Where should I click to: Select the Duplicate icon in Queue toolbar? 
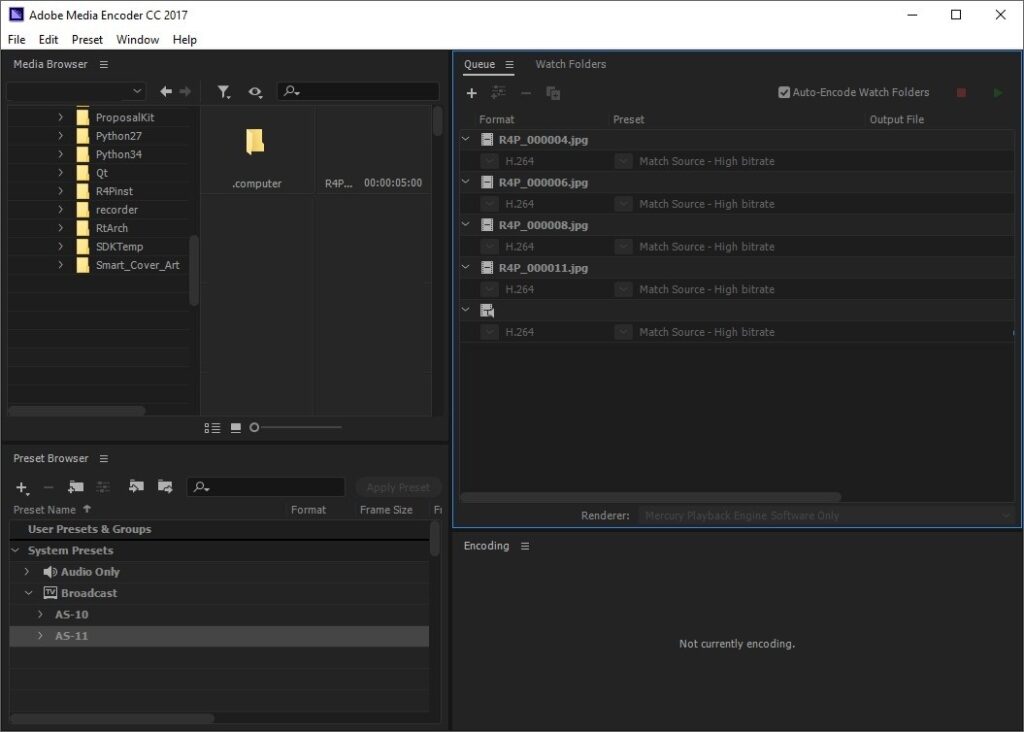click(551, 93)
